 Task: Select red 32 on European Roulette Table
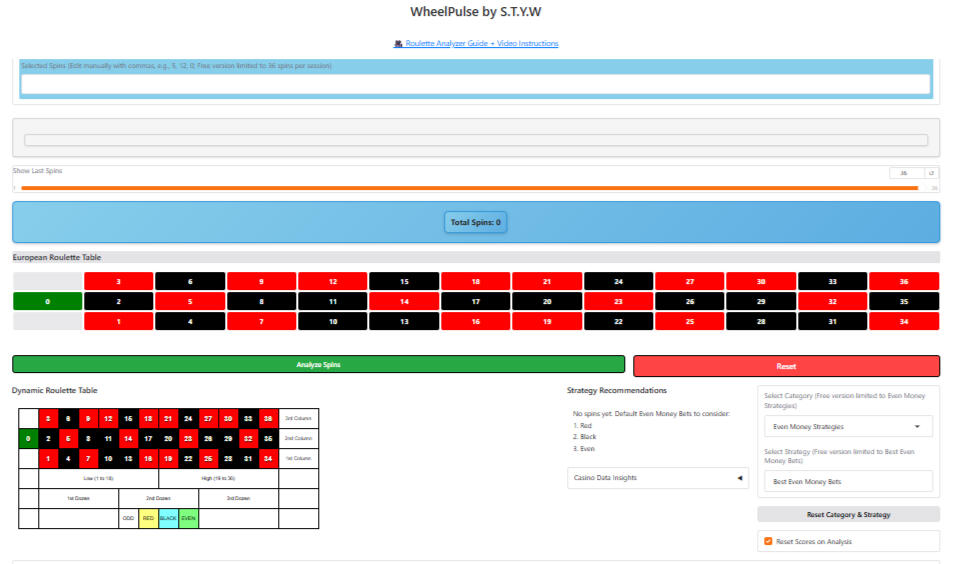click(x=832, y=302)
